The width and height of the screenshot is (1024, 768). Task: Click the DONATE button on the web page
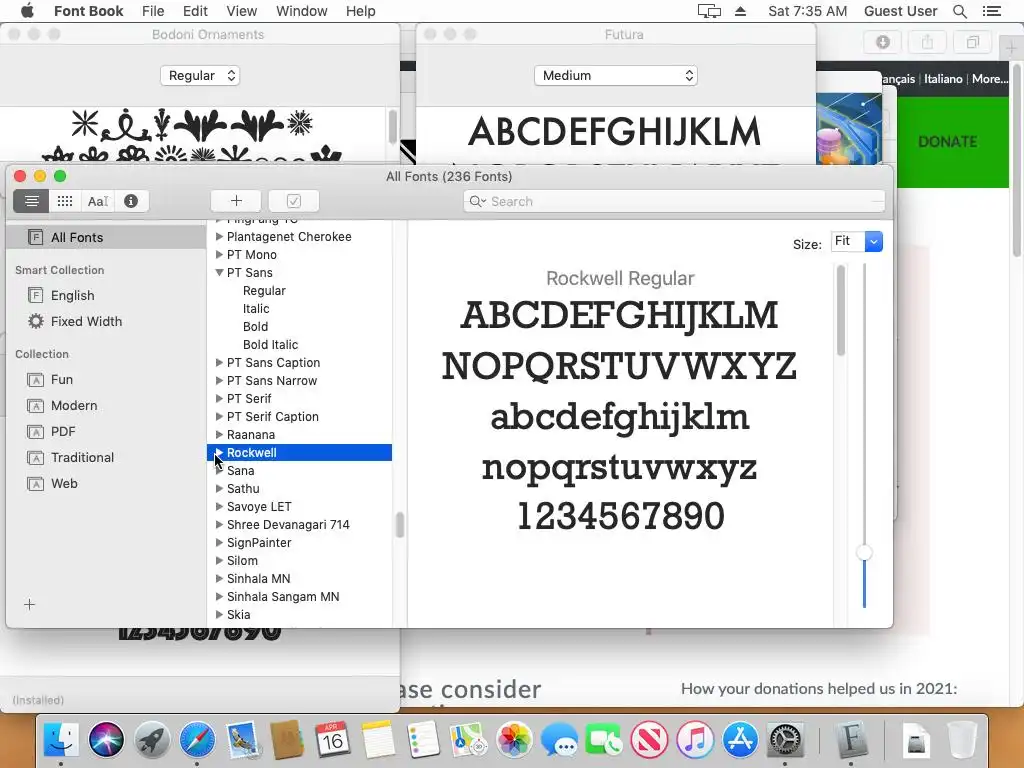click(947, 142)
